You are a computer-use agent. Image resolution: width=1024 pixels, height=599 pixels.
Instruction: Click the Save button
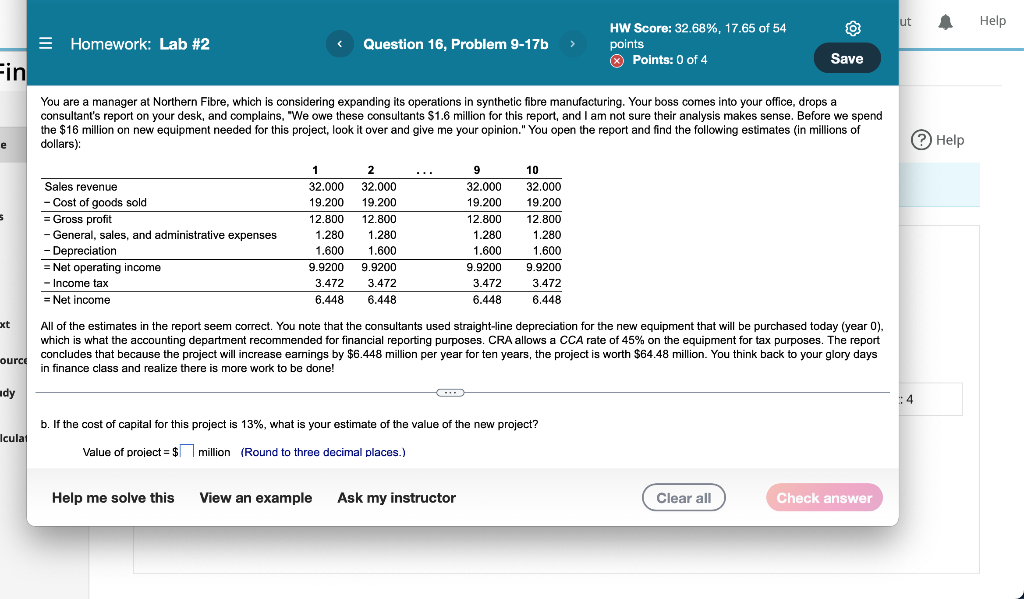(847, 58)
